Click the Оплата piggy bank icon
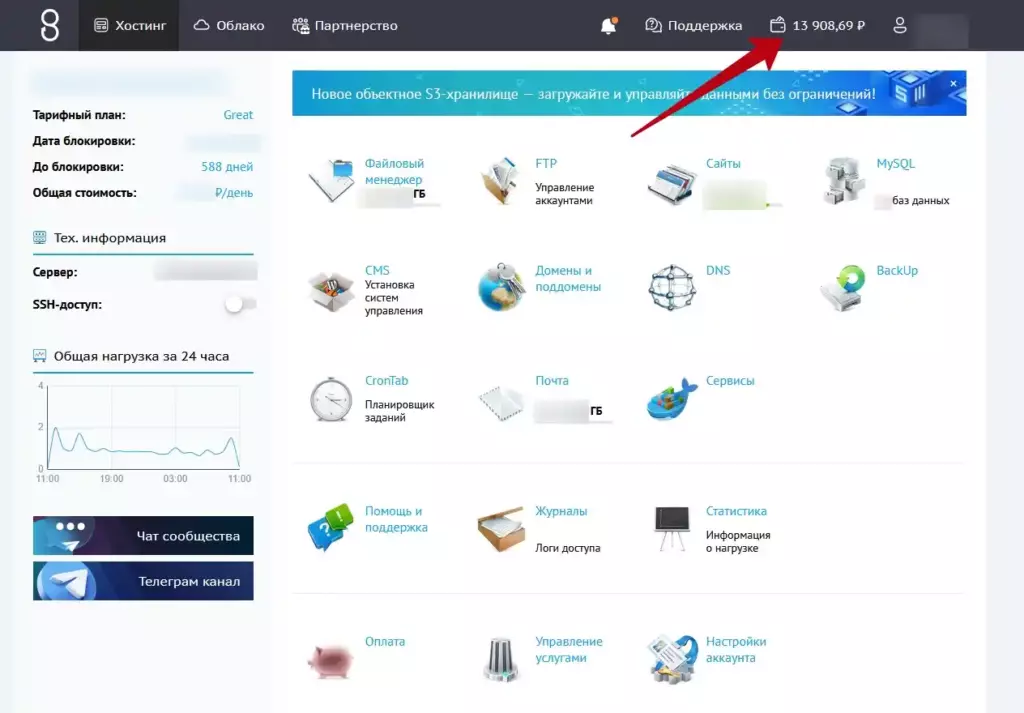Image resolution: width=1024 pixels, height=713 pixels. [x=330, y=660]
